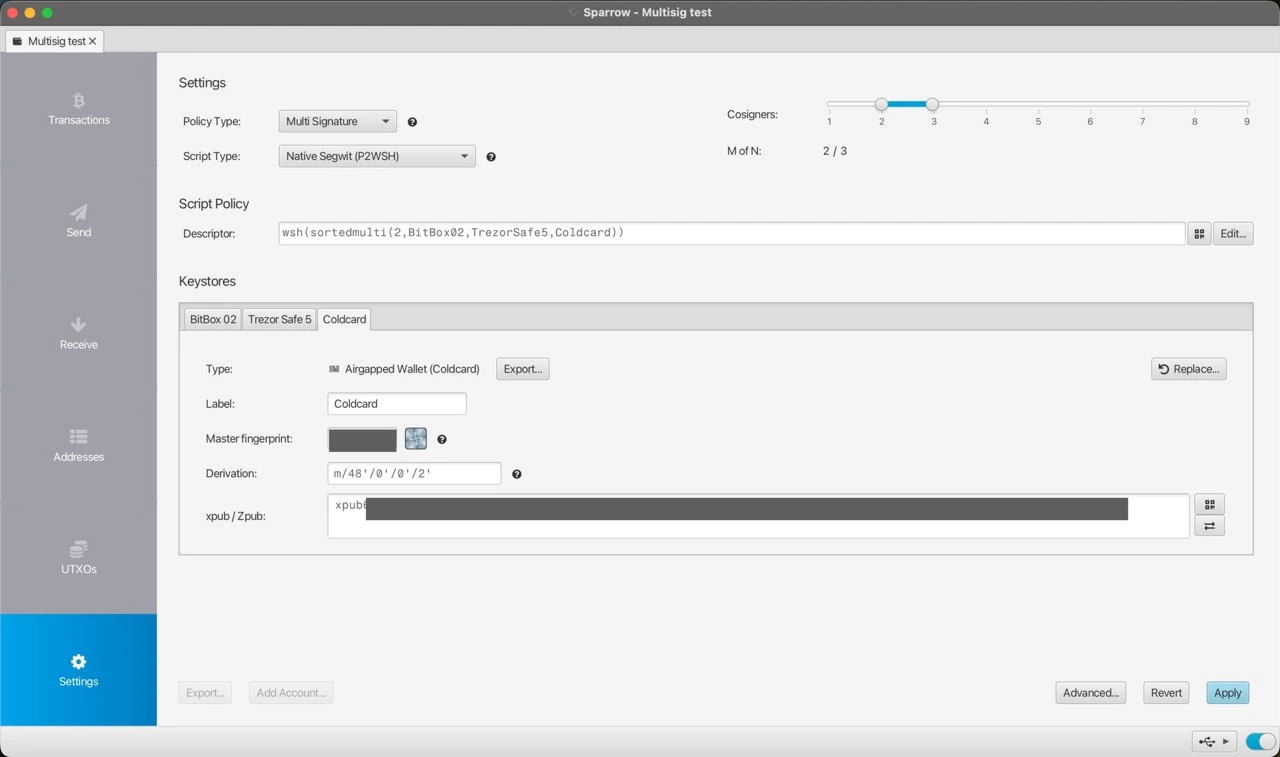
Task: Show QR code for the xpub key
Action: [1209, 504]
